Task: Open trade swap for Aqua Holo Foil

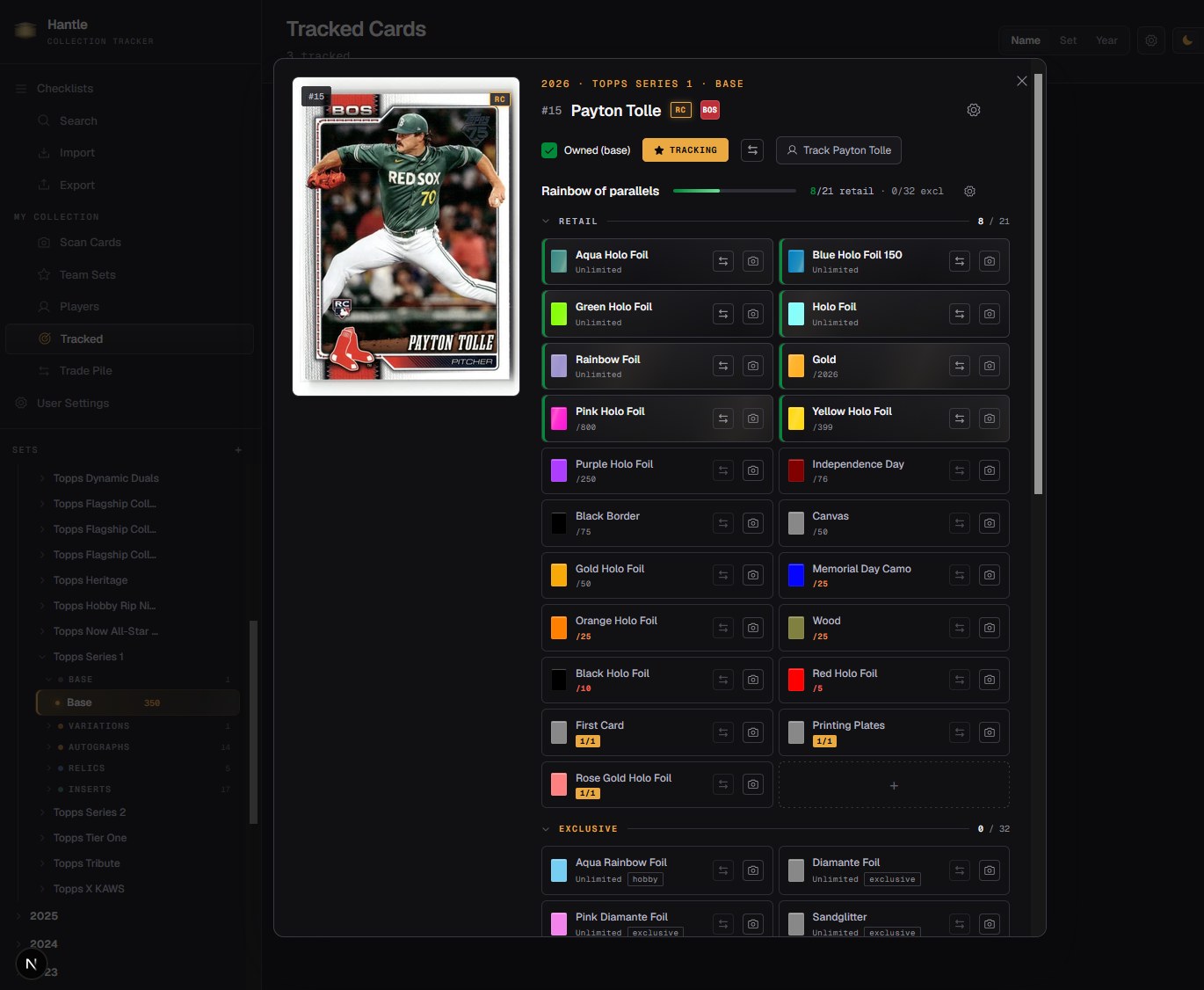Action: point(723,261)
